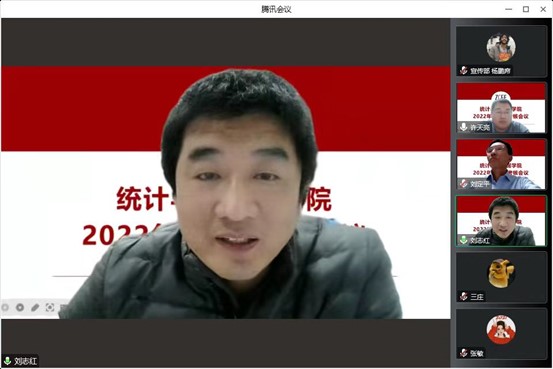The height and width of the screenshot is (369, 553).
Task: Click the leftmost faded circle toolbar icon
Action: [5, 308]
